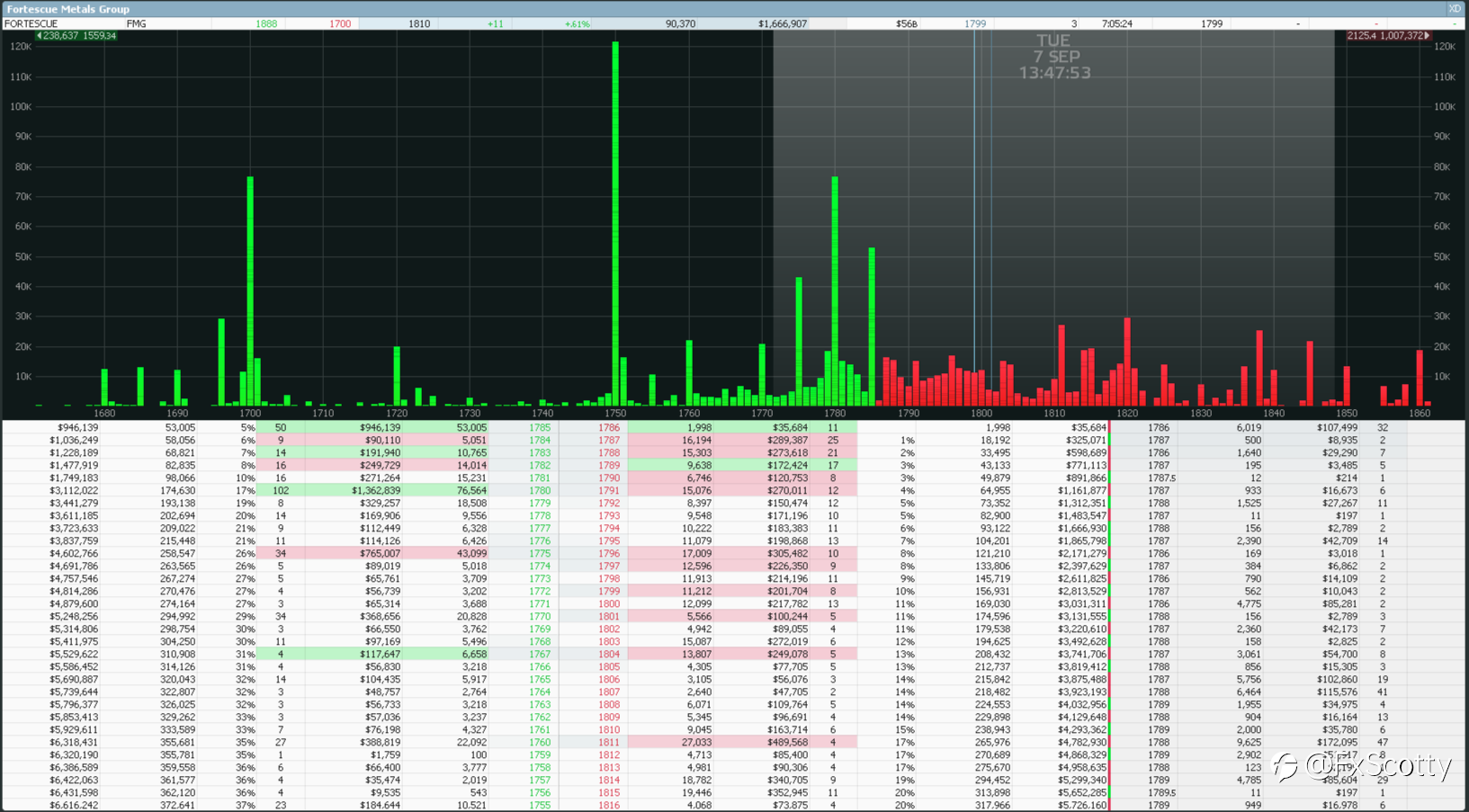Click the 6,019 volume in the trades list
Viewport: 1469px width, 812px height.
click(1249, 428)
